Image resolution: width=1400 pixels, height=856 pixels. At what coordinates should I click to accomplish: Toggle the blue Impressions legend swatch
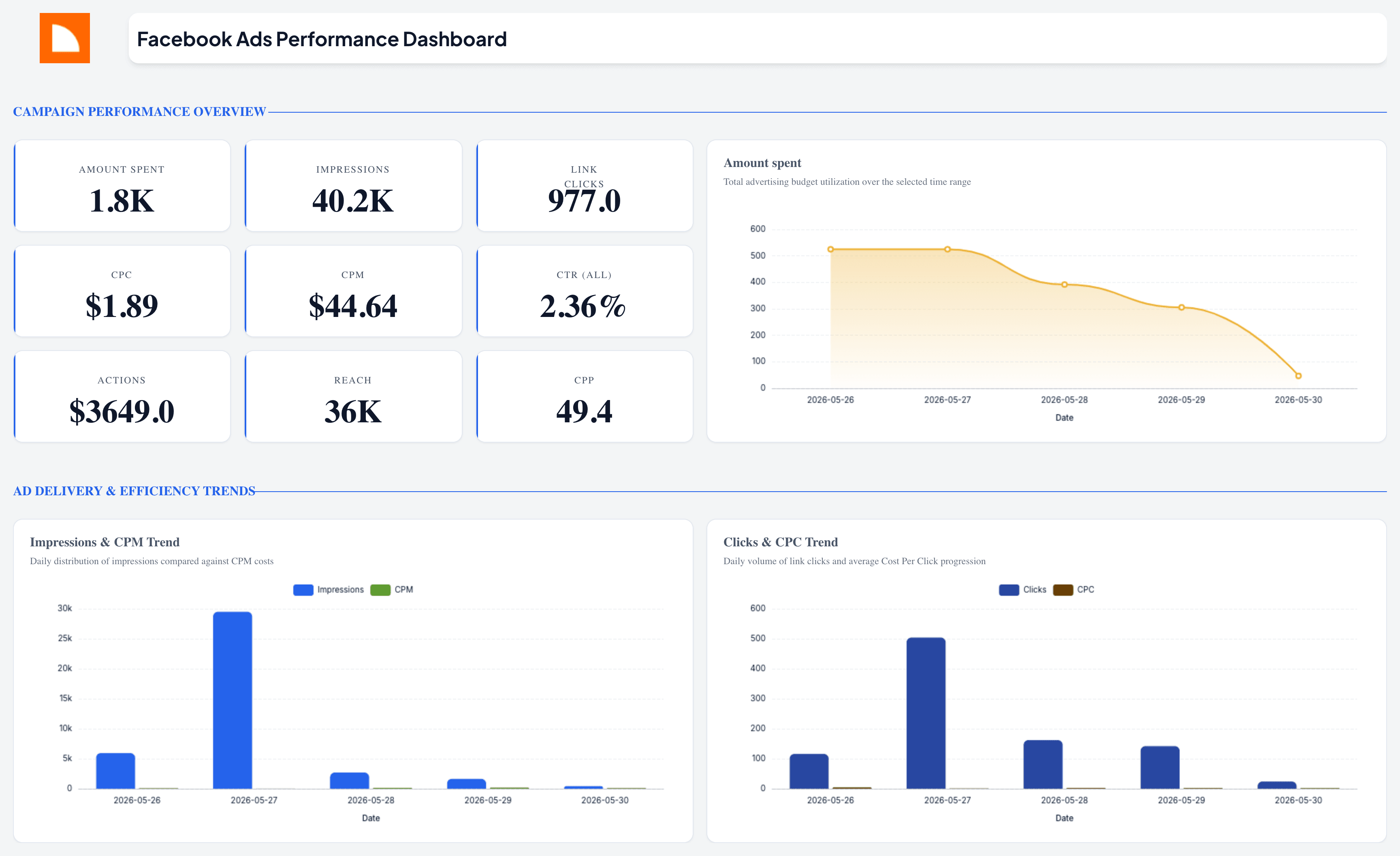click(x=303, y=590)
